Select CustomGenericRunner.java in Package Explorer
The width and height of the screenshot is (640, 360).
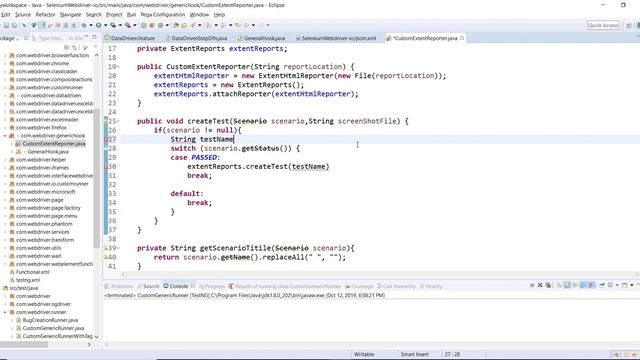point(53,328)
